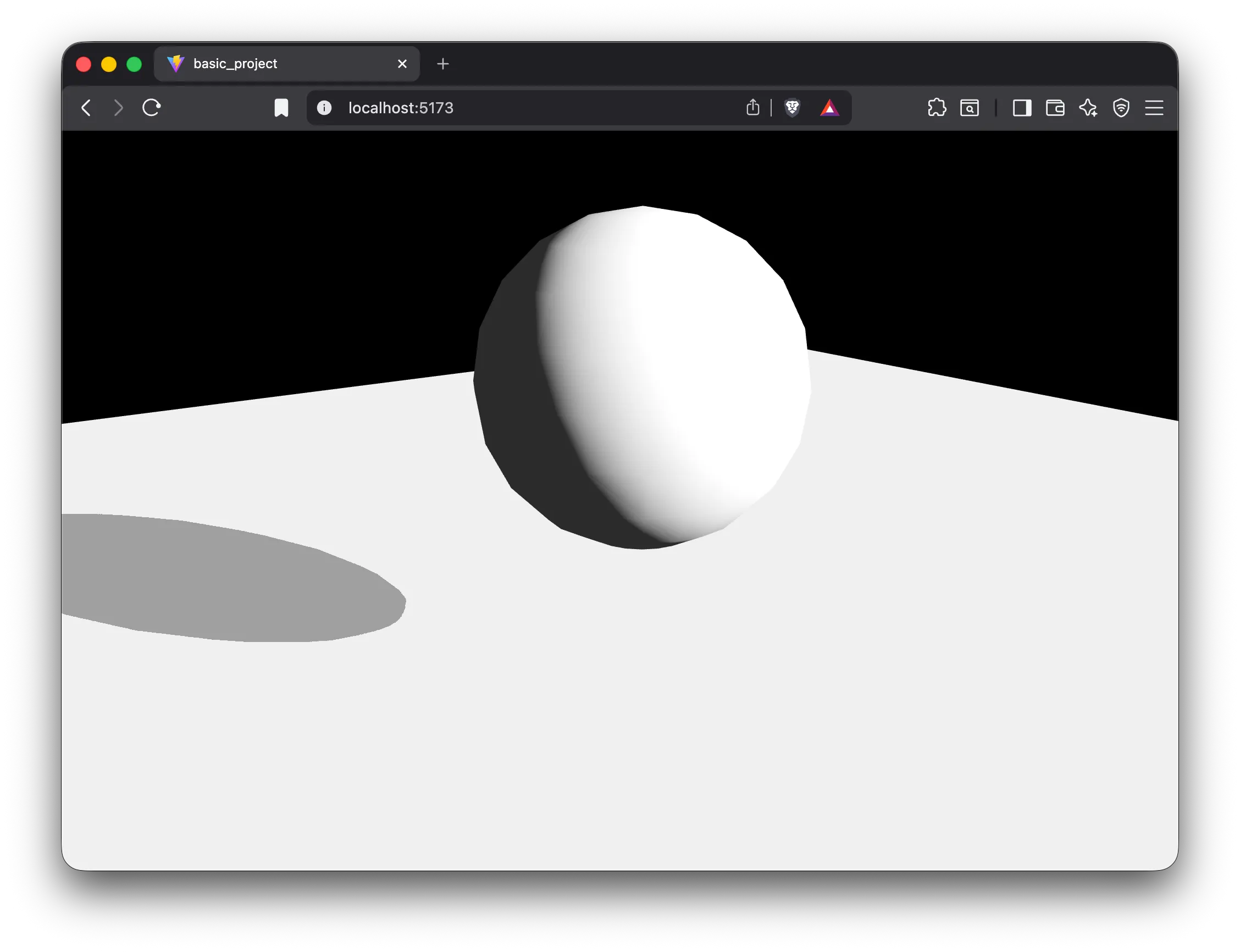Toggle the Brave VPN shield
The width and height of the screenshot is (1240, 952).
coord(1121,108)
